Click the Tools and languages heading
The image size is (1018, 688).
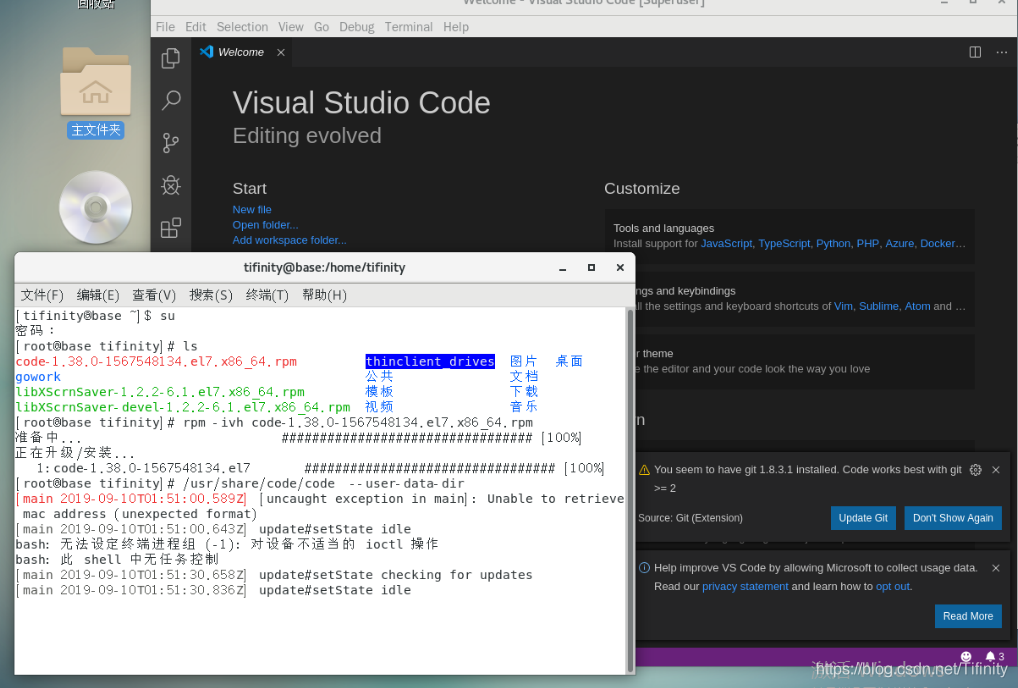pos(664,228)
